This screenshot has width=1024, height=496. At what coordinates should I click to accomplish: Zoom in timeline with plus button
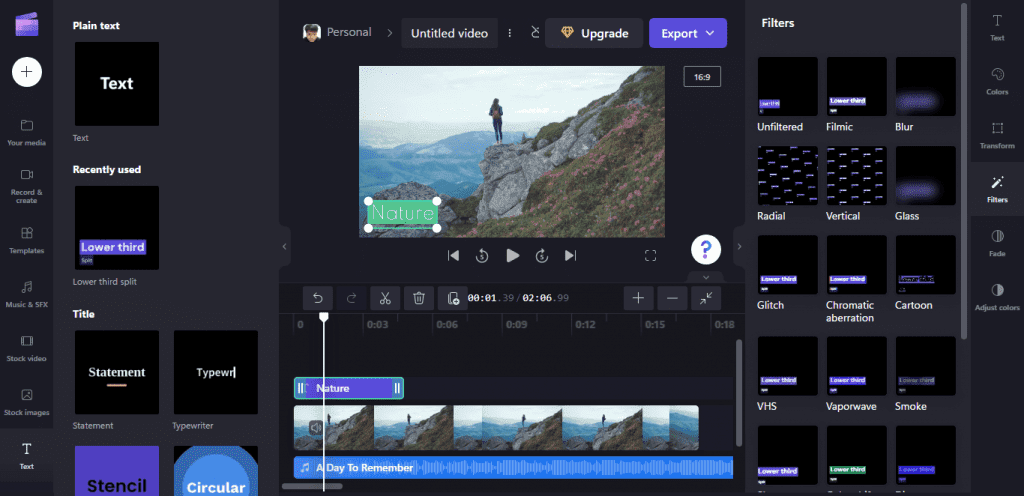pos(639,298)
